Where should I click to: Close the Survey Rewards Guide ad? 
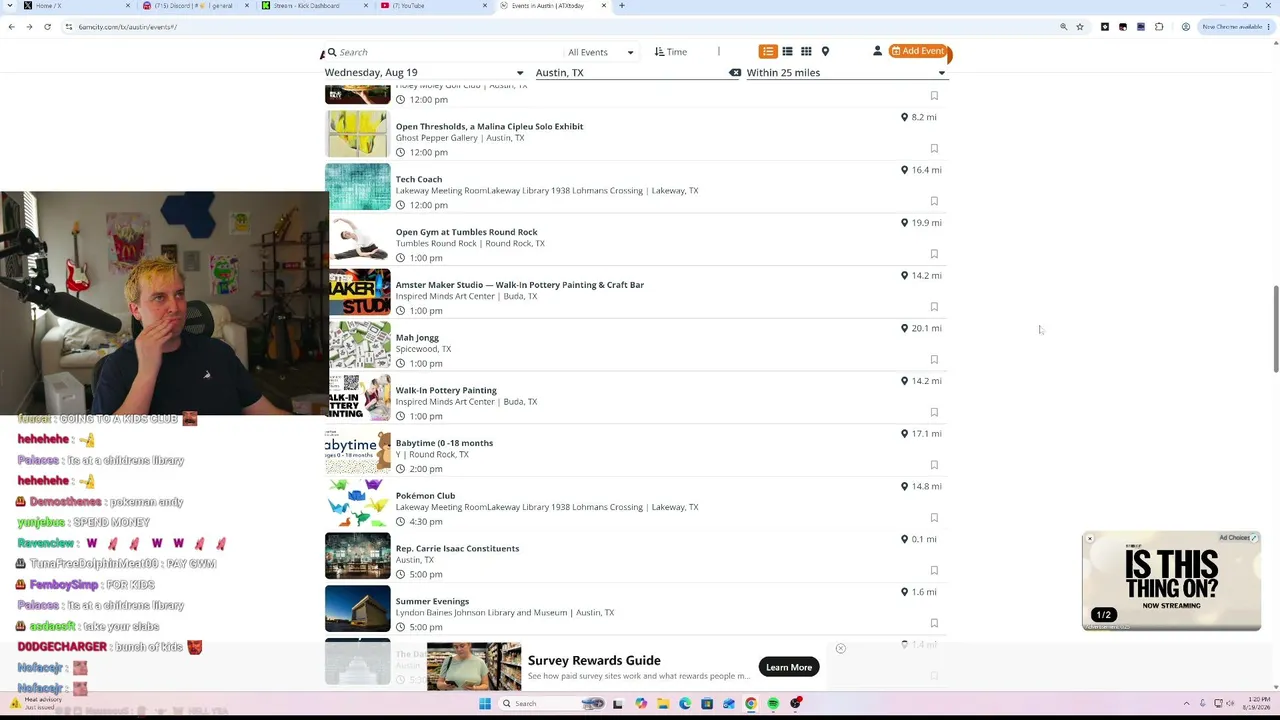tap(840, 649)
